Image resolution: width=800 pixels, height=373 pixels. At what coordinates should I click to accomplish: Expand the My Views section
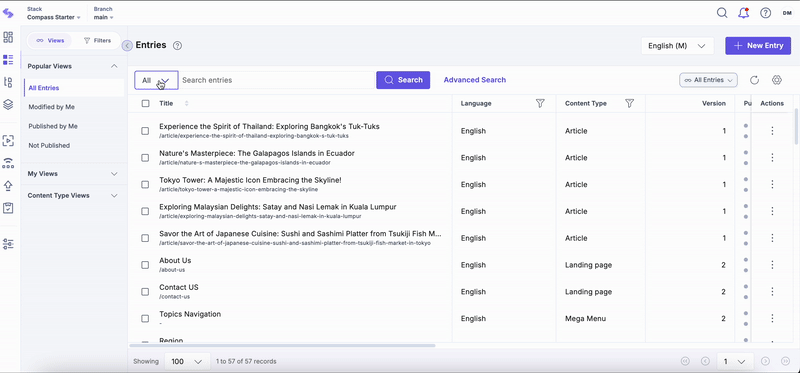(x=114, y=174)
